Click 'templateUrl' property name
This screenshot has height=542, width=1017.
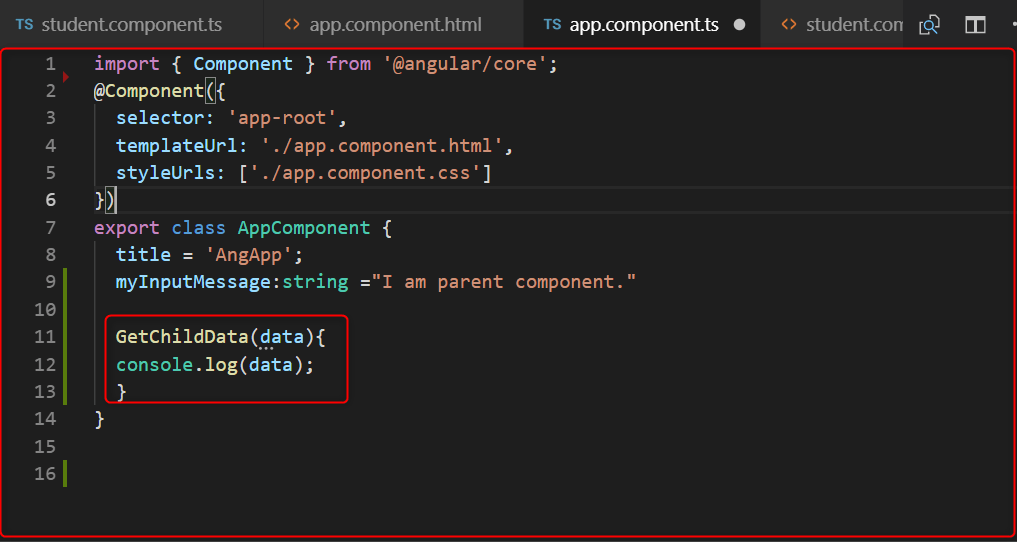[x=176, y=147]
